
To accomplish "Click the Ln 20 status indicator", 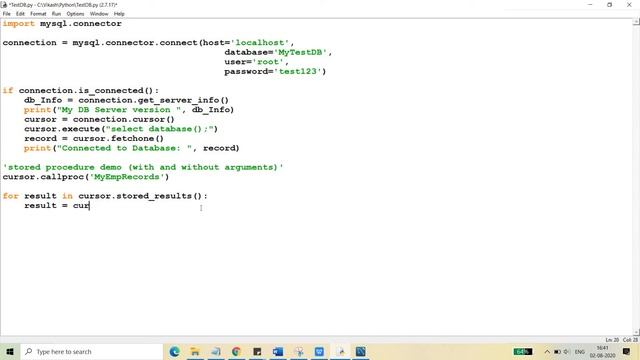I will [612, 340].
